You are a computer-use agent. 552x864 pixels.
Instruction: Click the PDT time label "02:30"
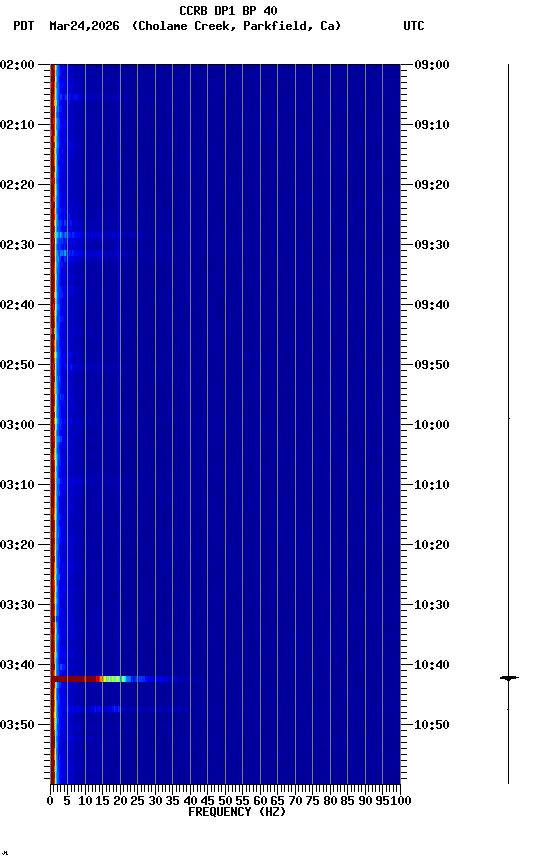[17, 245]
